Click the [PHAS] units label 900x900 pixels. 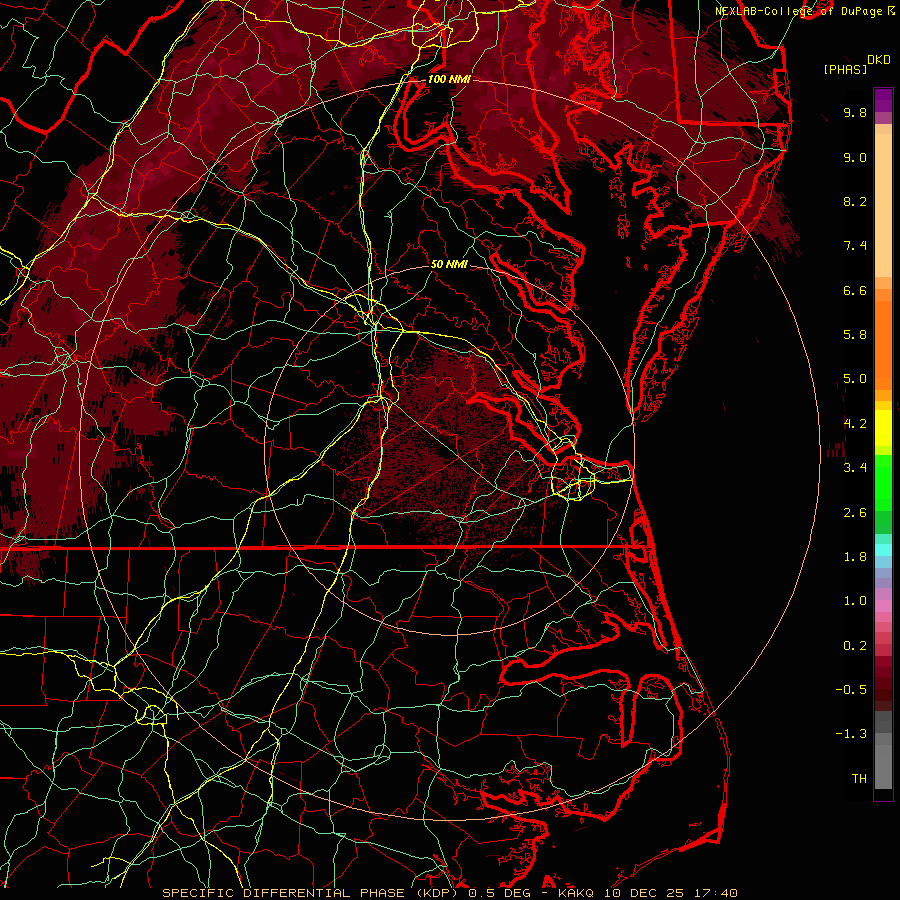pyautogui.click(x=845, y=70)
